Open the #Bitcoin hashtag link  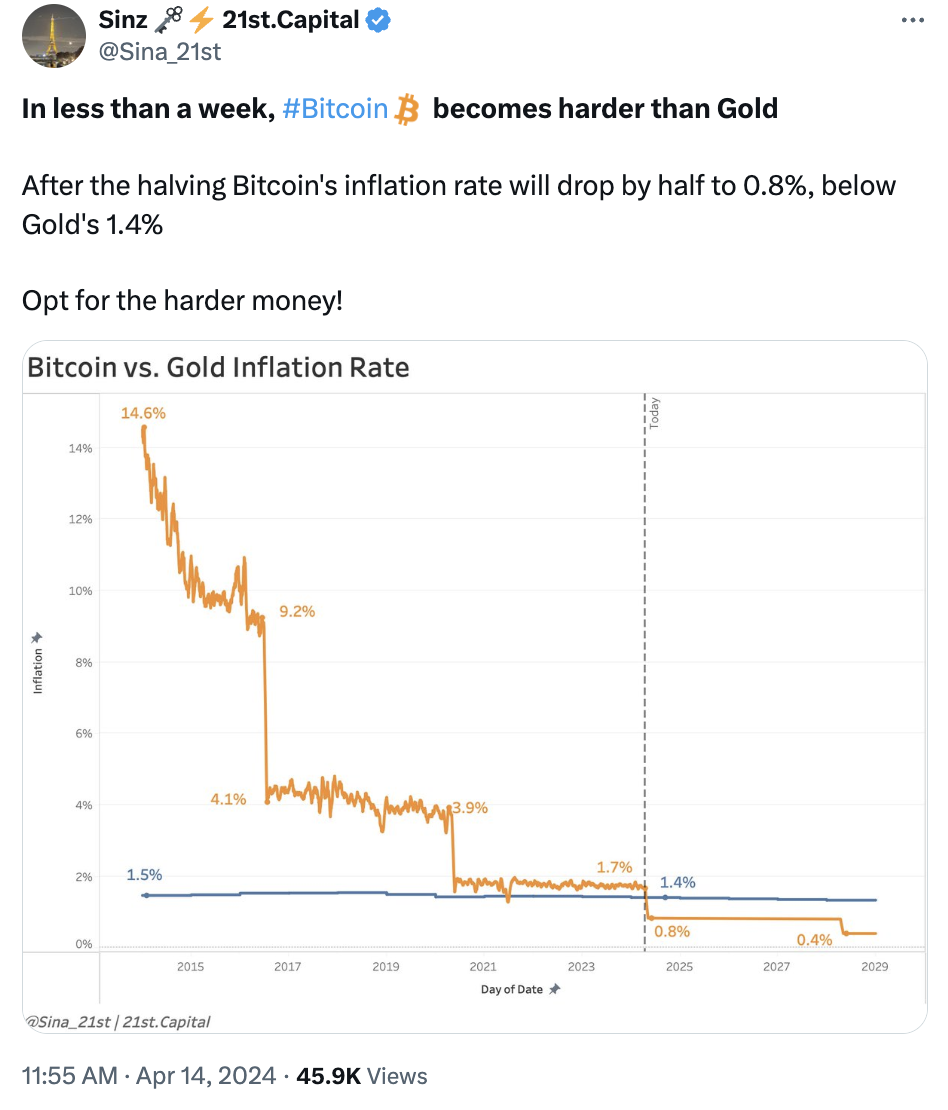(x=335, y=109)
